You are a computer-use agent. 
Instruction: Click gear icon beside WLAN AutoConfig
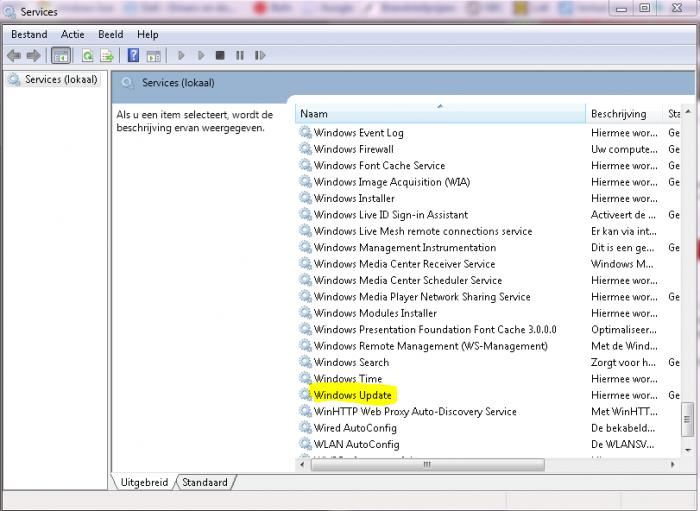(x=305, y=444)
